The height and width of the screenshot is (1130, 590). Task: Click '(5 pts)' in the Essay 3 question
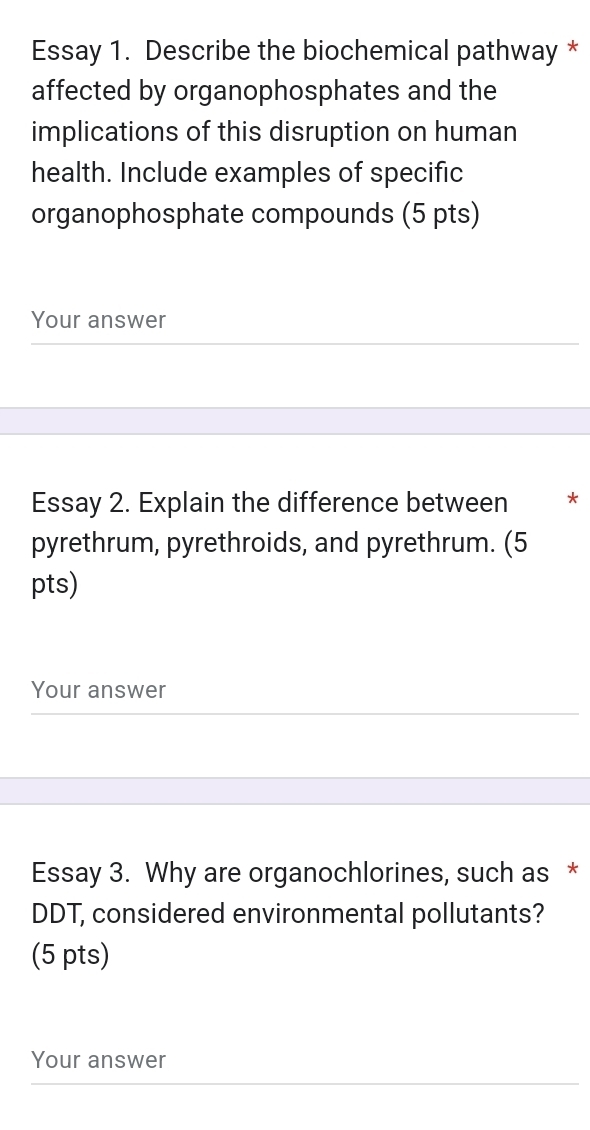click(71, 955)
